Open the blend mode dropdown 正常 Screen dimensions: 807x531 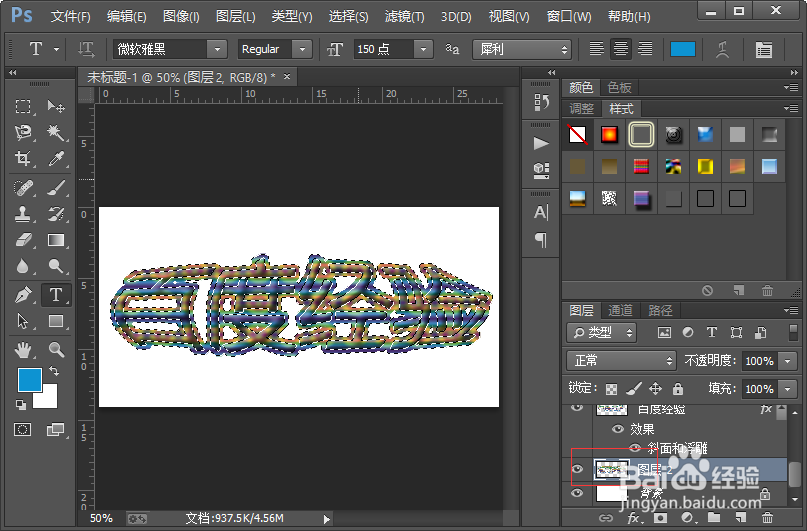coord(621,361)
